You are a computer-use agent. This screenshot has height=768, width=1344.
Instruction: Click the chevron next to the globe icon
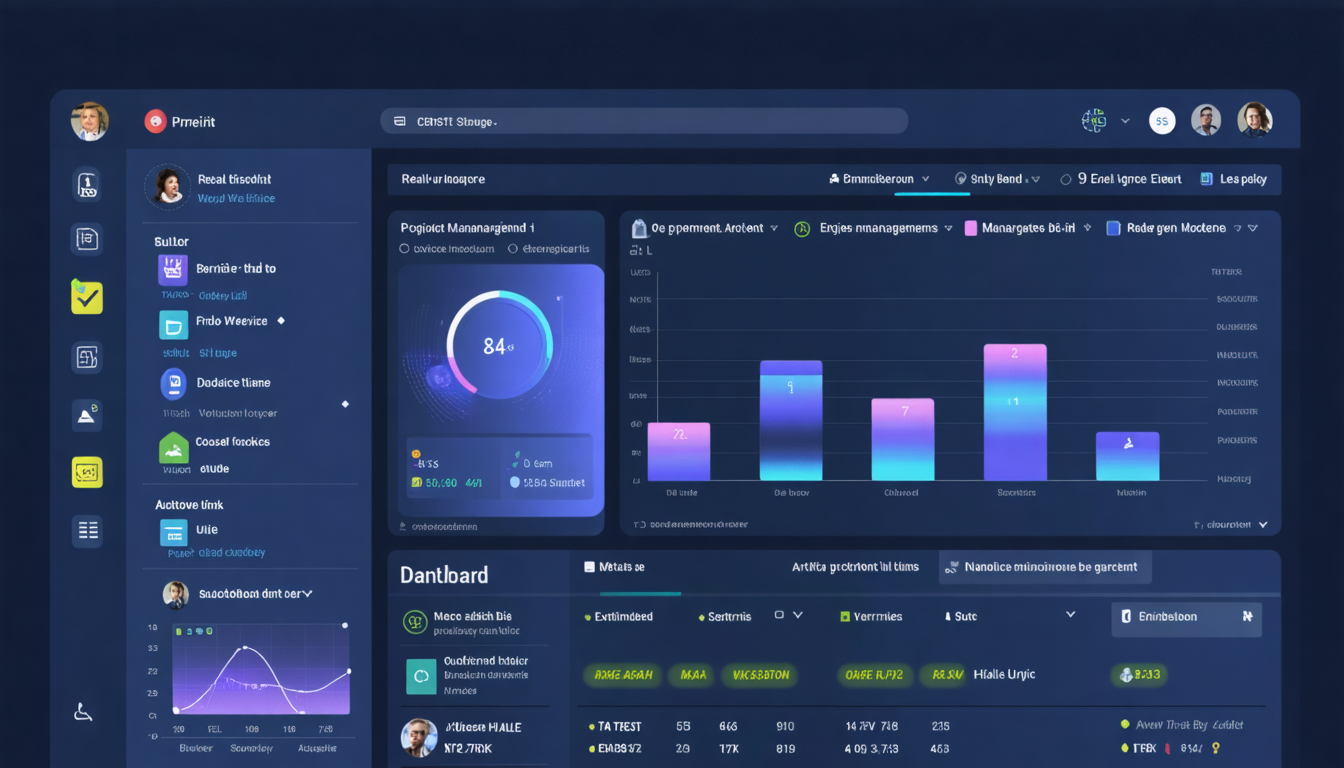[x=1125, y=121]
